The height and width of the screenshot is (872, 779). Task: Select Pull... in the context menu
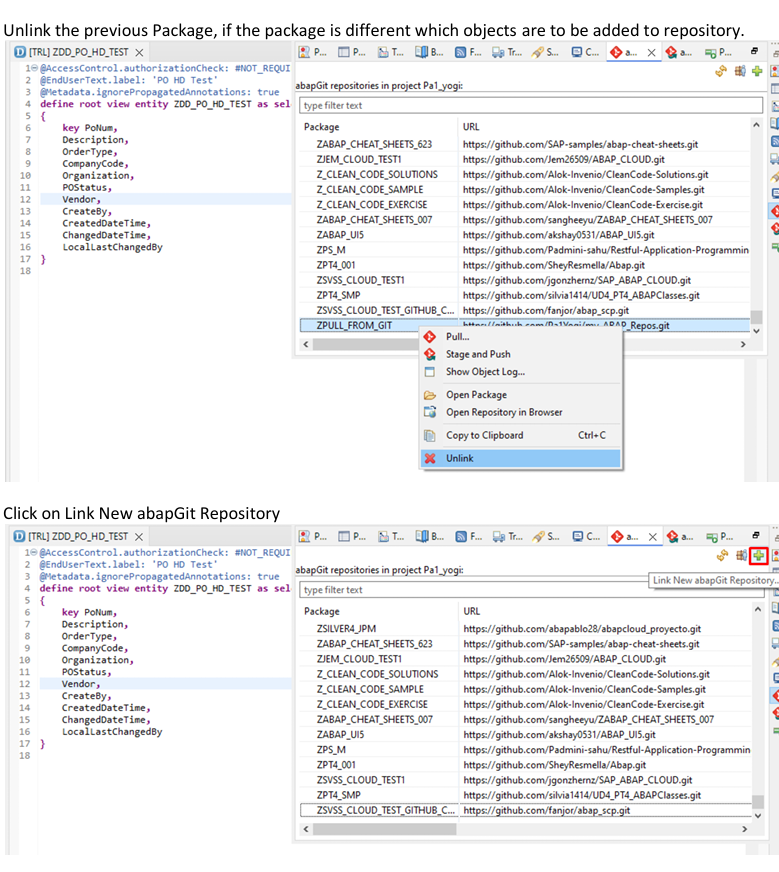click(x=520, y=336)
